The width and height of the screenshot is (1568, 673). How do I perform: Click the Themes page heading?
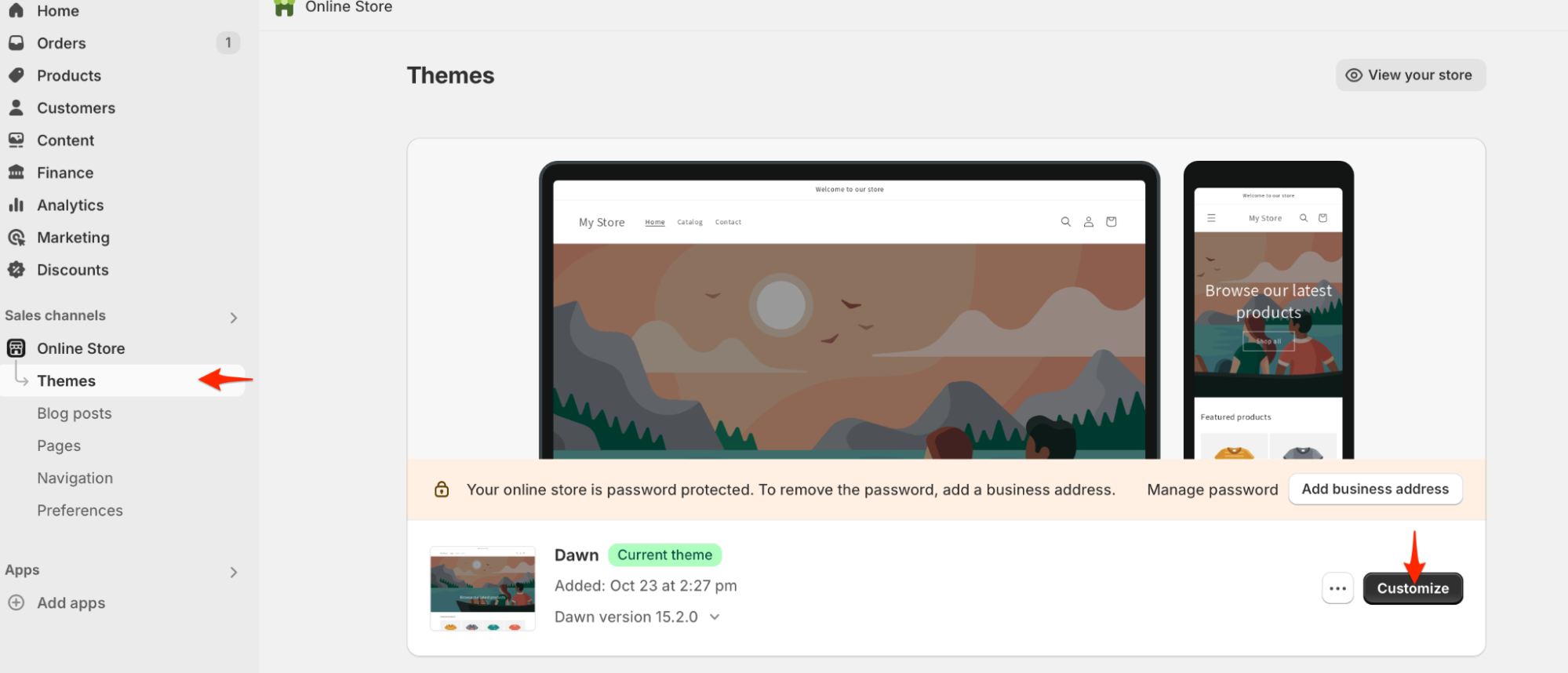(450, 75)
